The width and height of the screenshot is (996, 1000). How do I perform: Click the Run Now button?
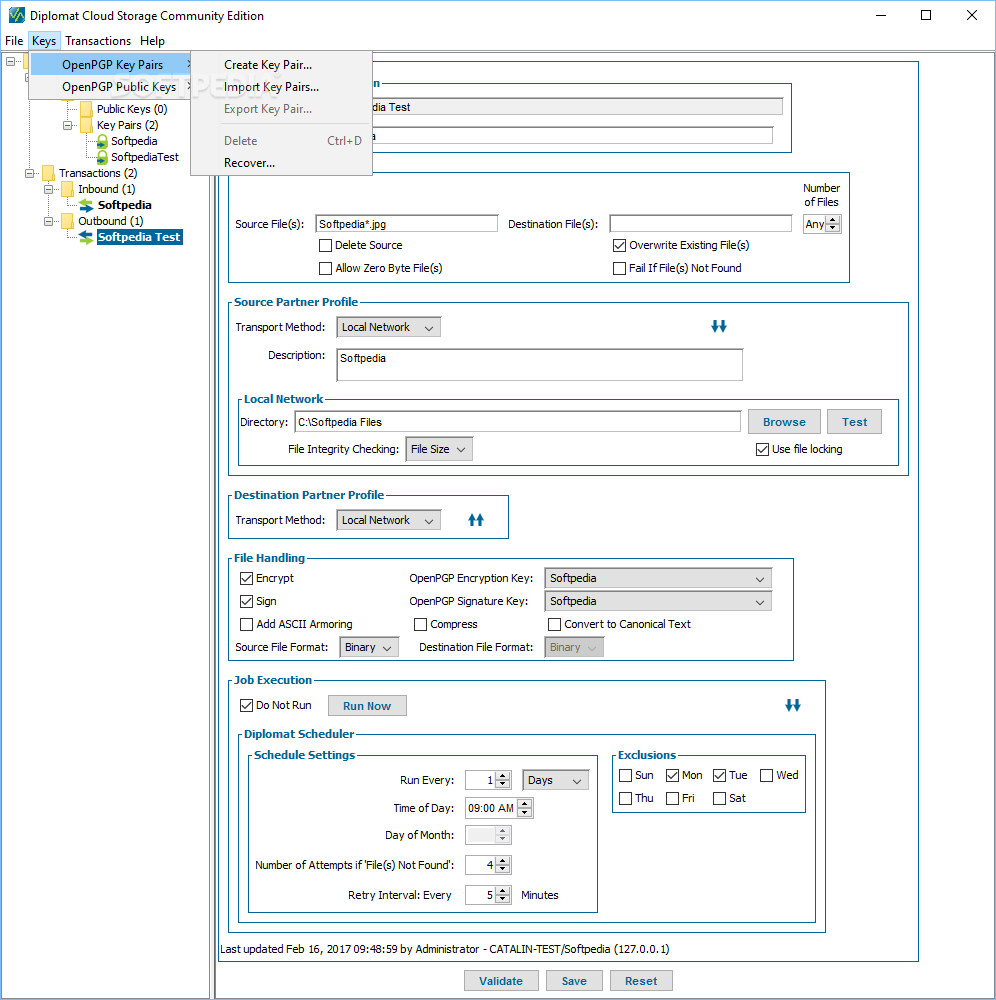tap(367, 705)
